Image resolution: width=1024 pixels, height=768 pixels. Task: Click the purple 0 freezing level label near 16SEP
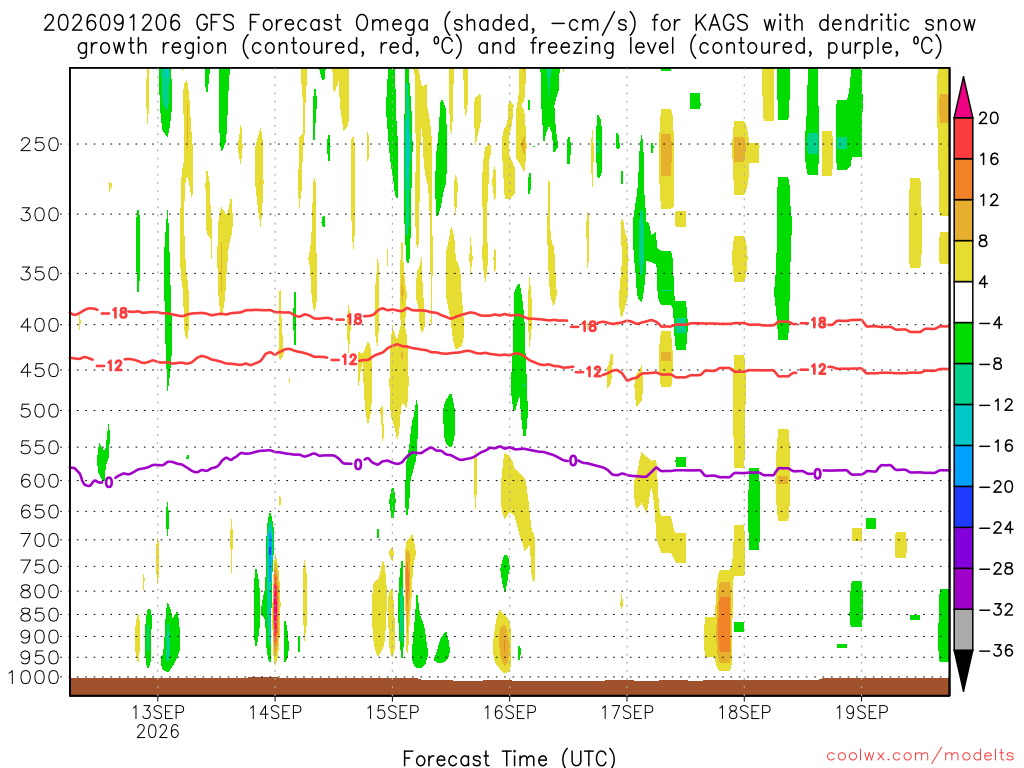(573, 460)
